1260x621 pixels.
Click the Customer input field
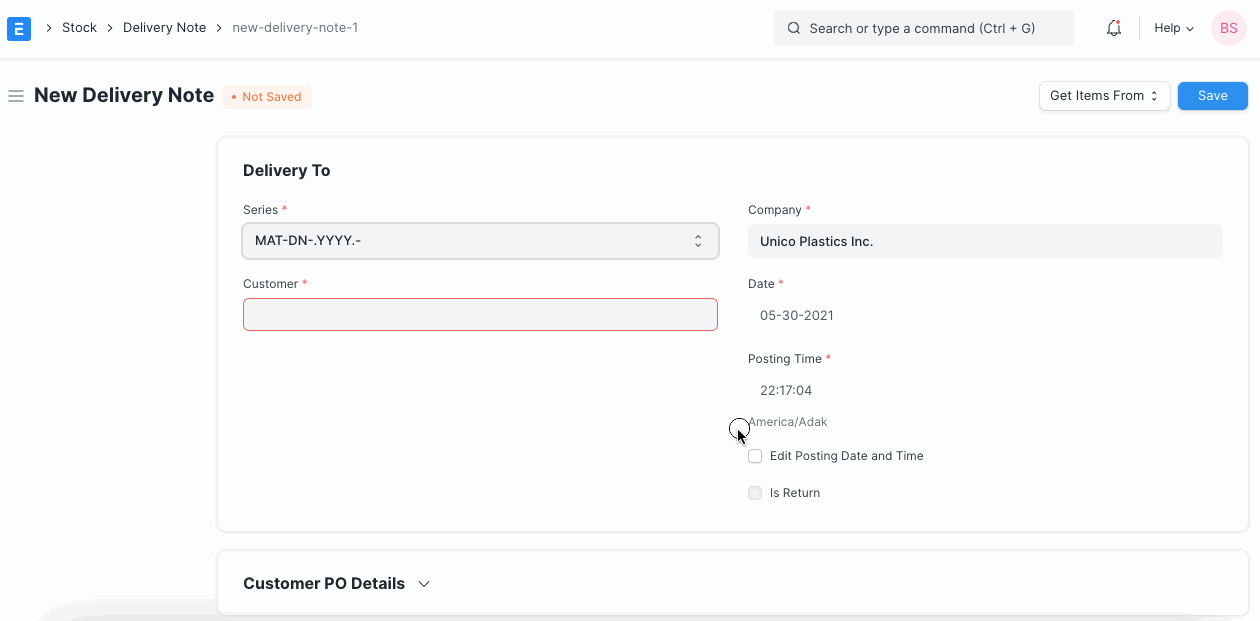point(480,315)
